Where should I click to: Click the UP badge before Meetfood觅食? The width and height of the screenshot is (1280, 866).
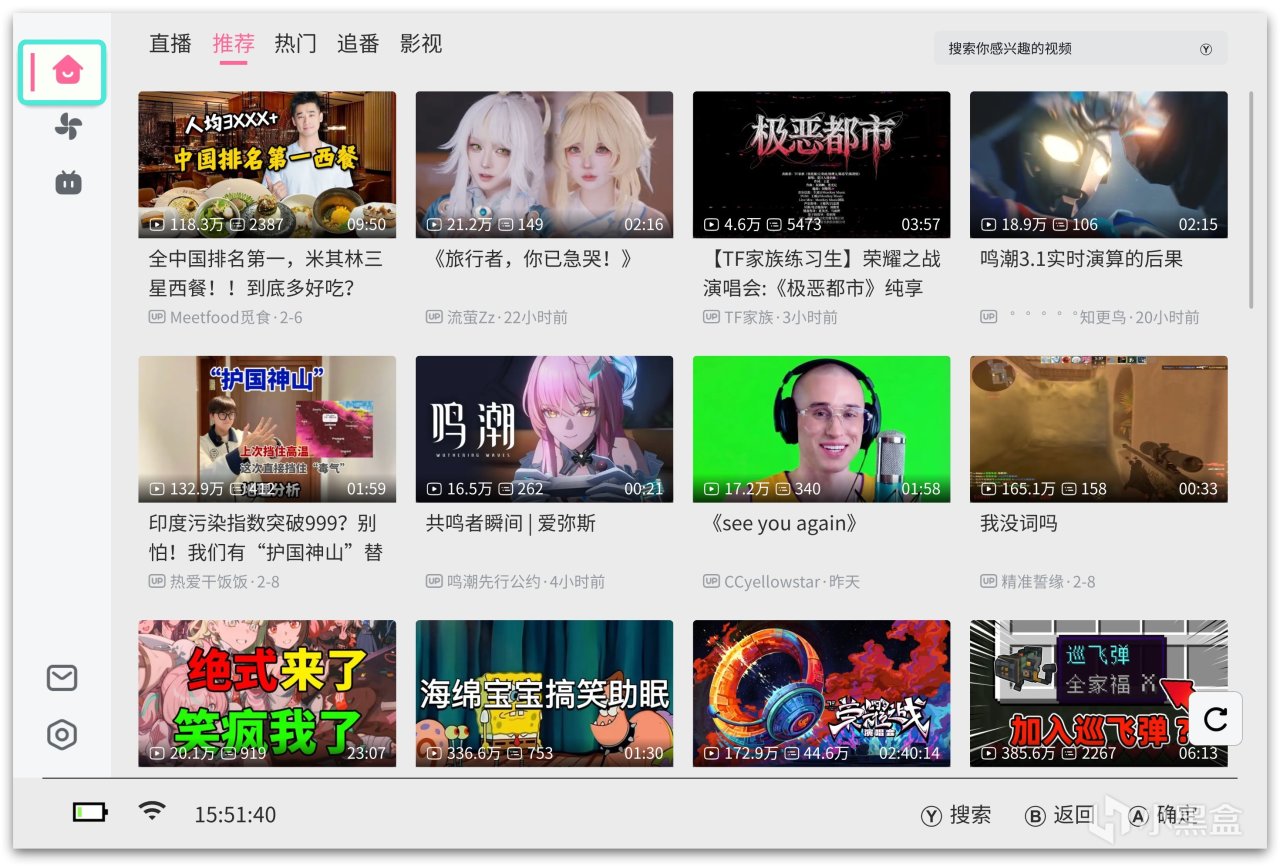[157, 317]
